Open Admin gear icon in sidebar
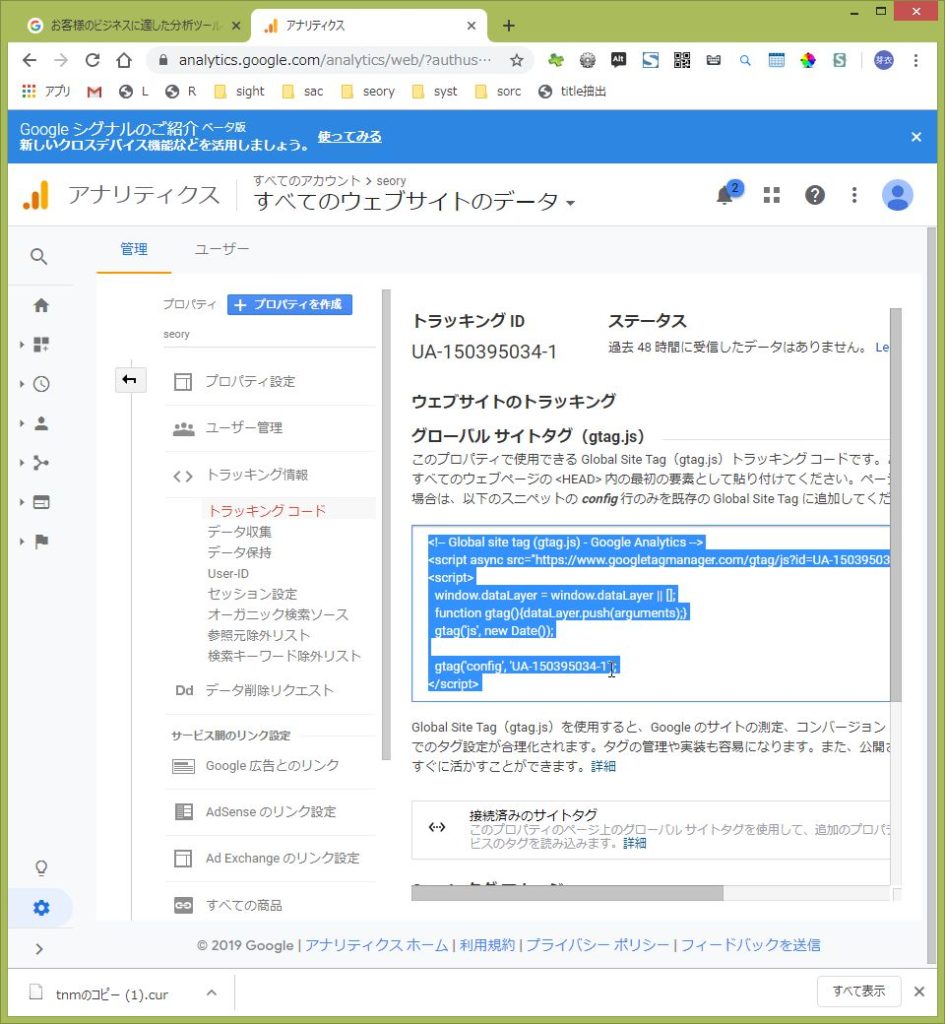945x1024 pixels. coord(41,908)
